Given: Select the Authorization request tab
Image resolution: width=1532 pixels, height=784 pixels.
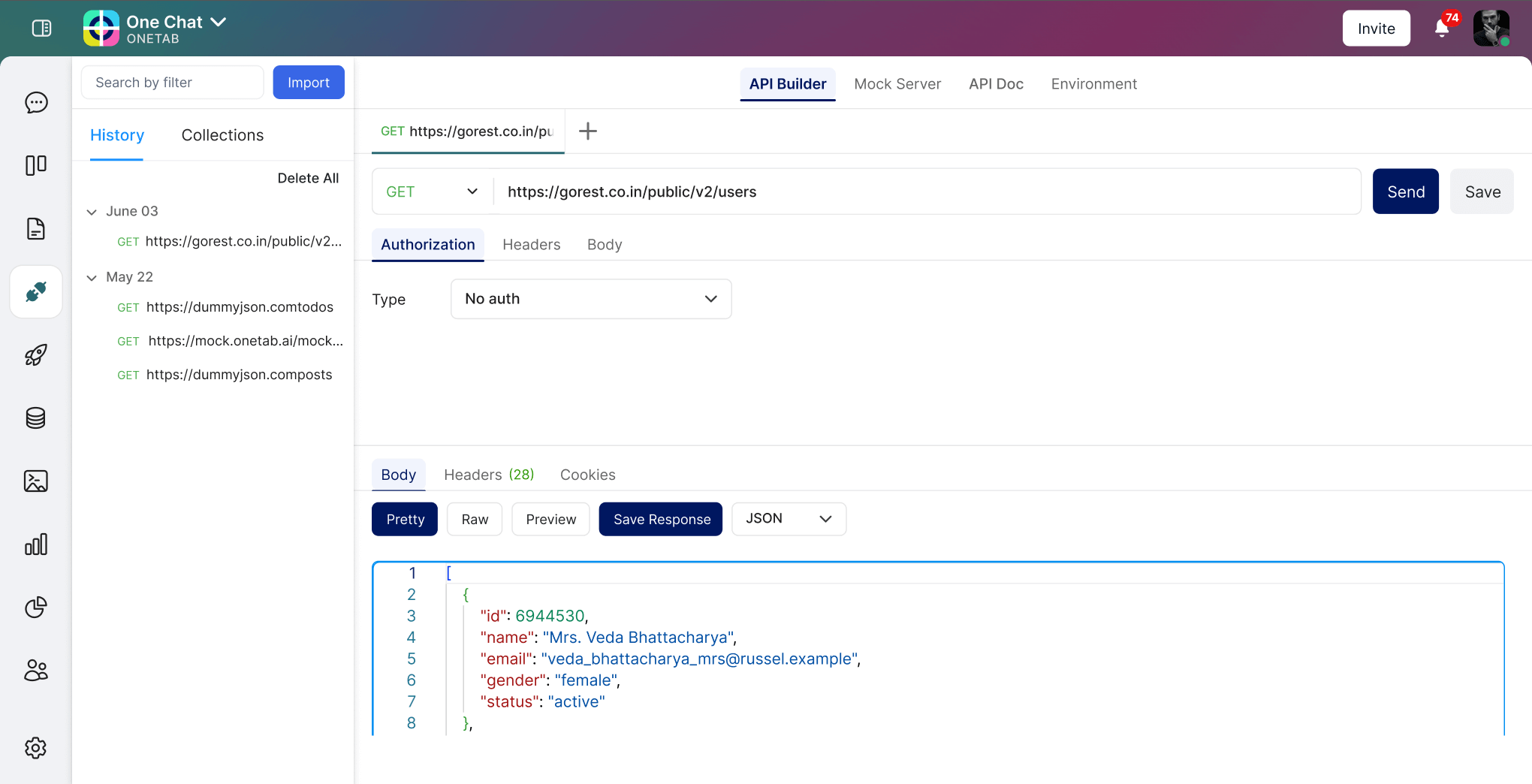Looking at the screenshot, I should point(428,245).
